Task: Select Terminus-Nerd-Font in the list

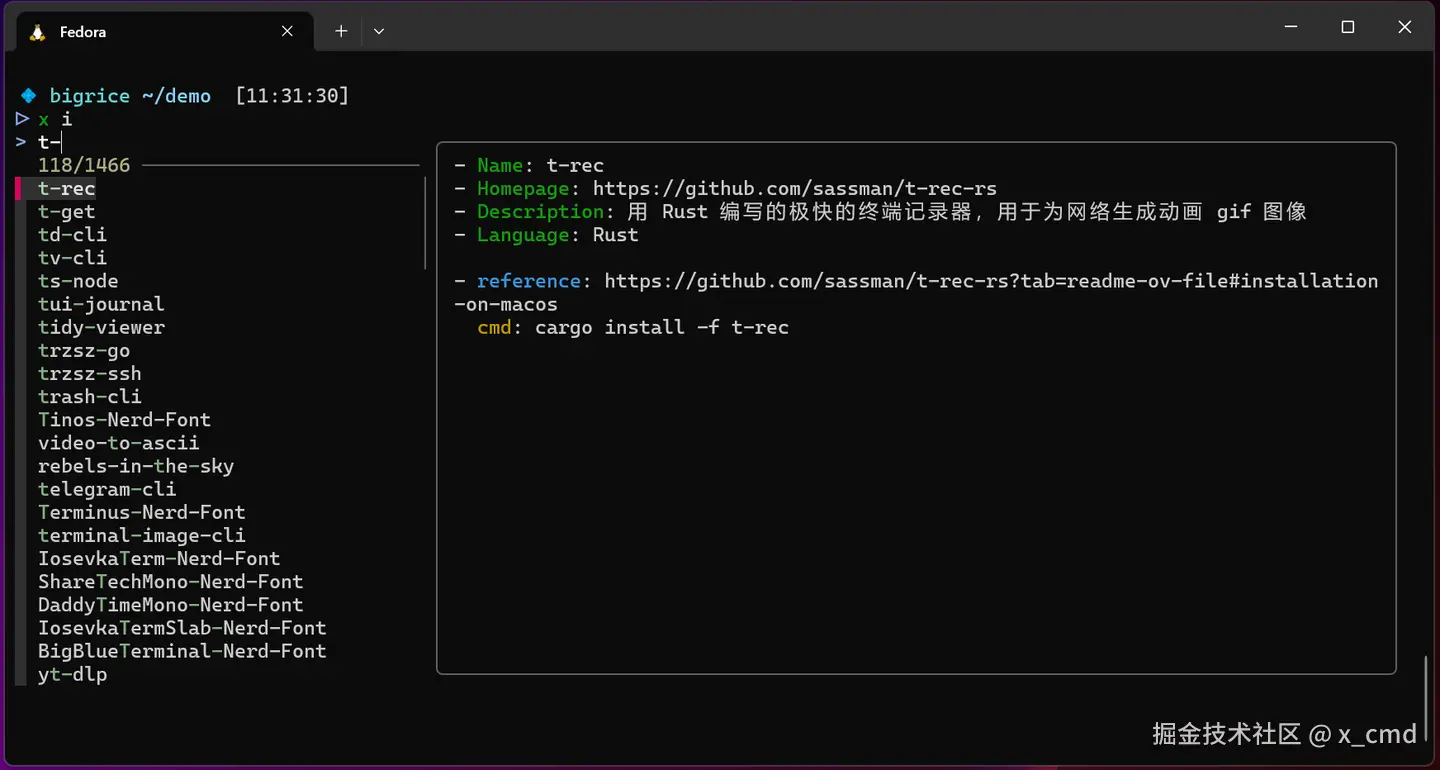Action: [x=142, y=512]
